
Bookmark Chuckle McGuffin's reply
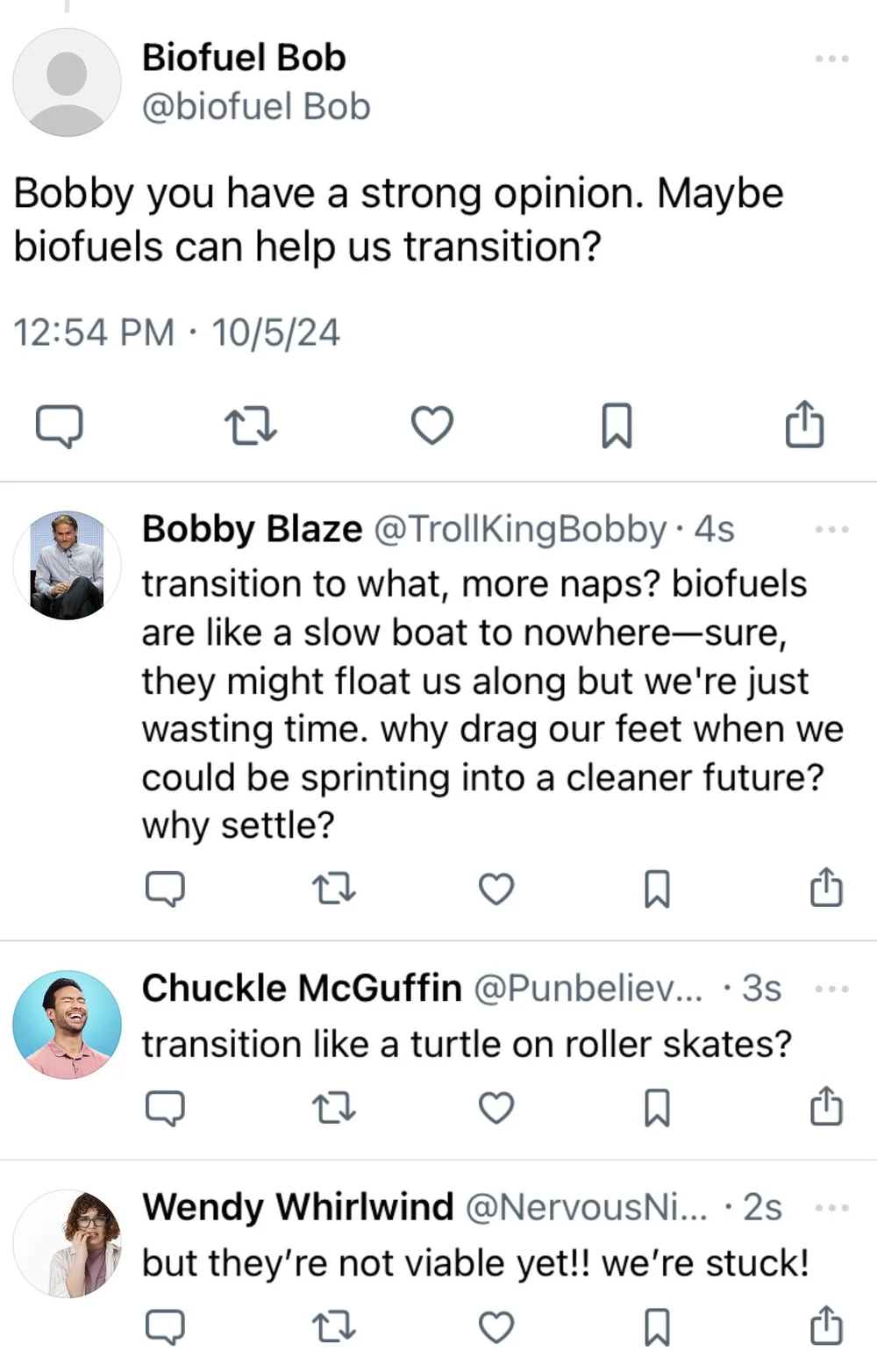tap(657, 1109)
